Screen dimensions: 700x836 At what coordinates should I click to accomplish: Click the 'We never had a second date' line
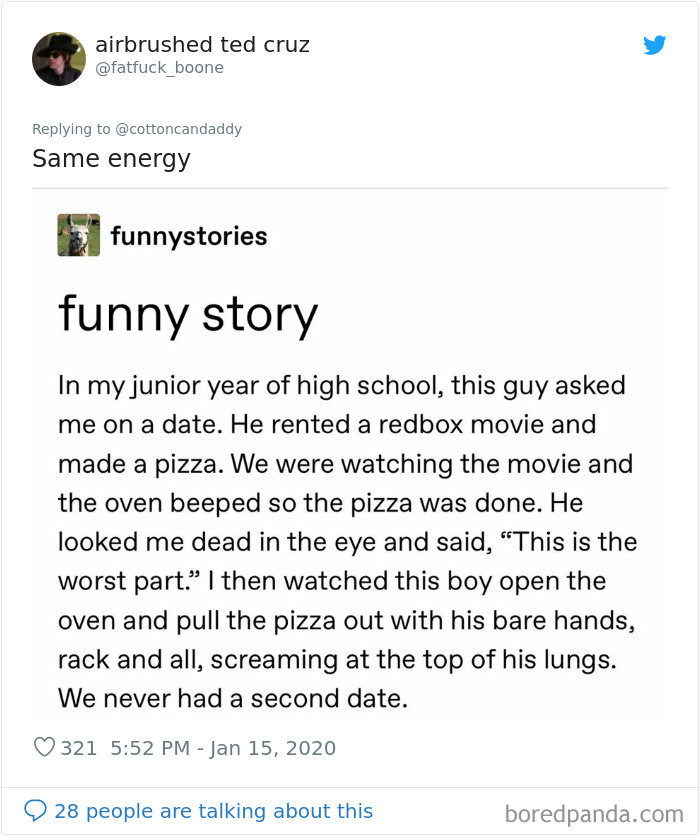pos(233,698)
